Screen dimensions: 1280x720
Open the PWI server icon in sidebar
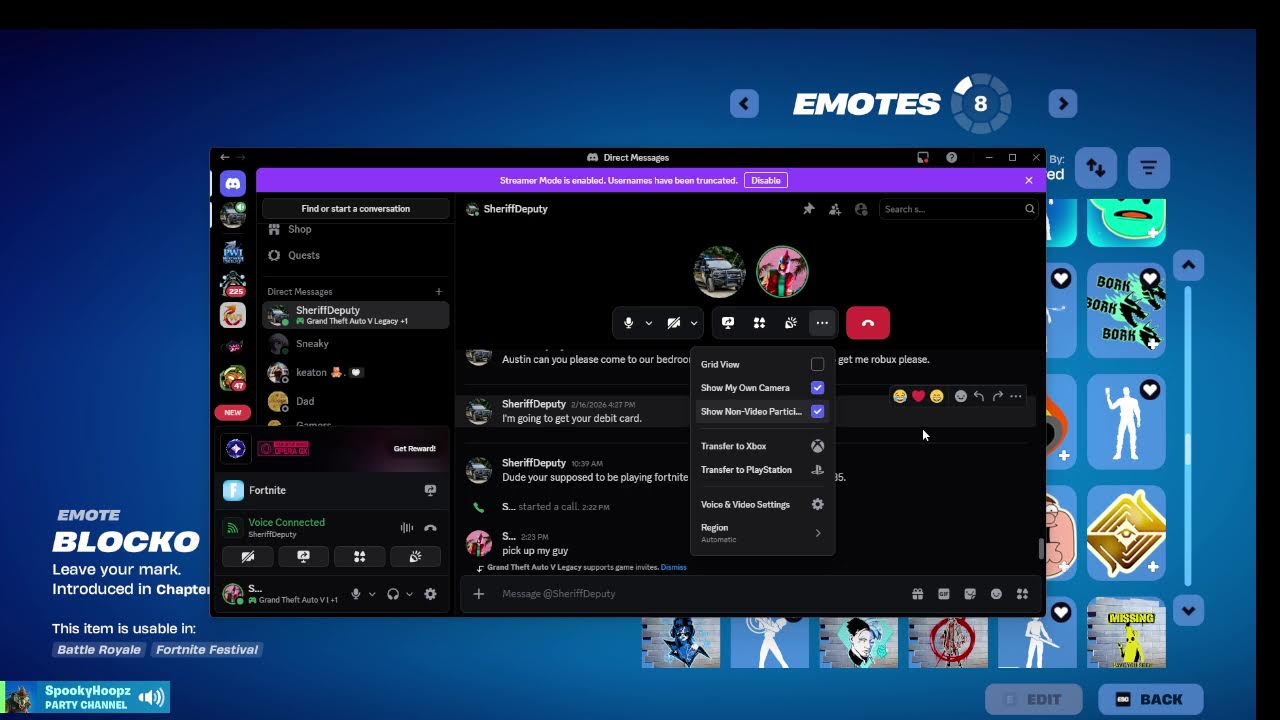(233, 251)
